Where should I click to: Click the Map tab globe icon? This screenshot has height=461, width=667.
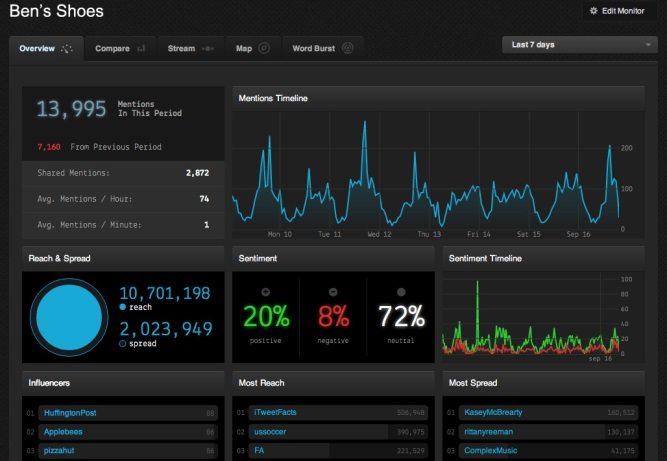click(x=264, y=47)
